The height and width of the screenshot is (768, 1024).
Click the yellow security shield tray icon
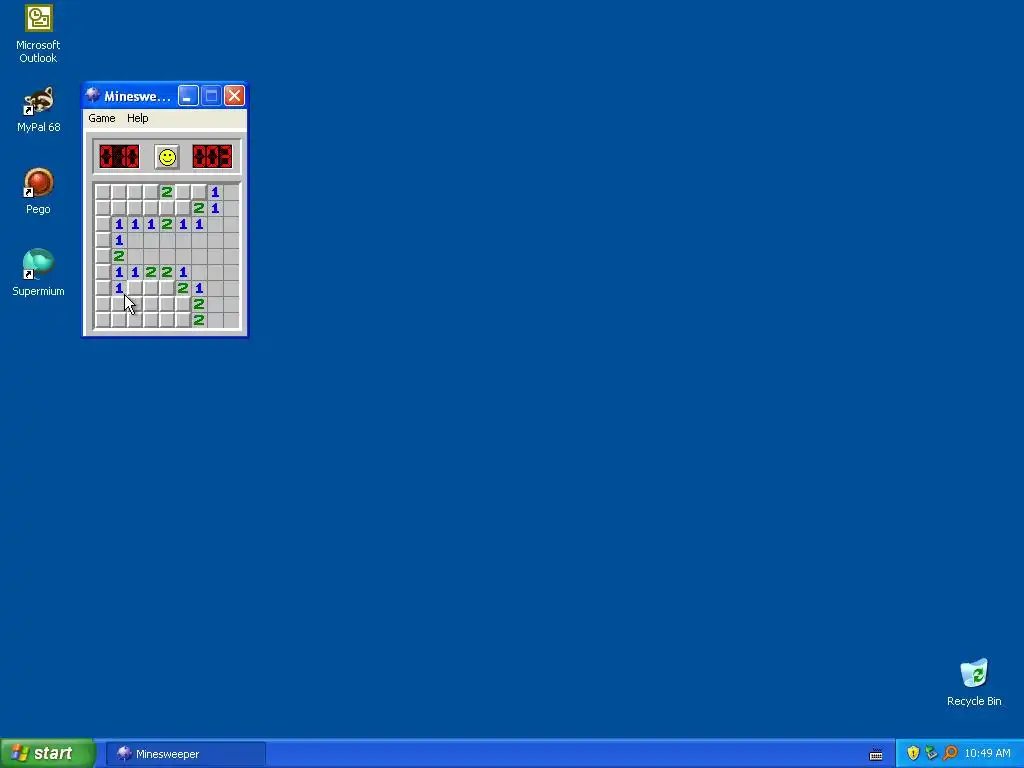913,754
